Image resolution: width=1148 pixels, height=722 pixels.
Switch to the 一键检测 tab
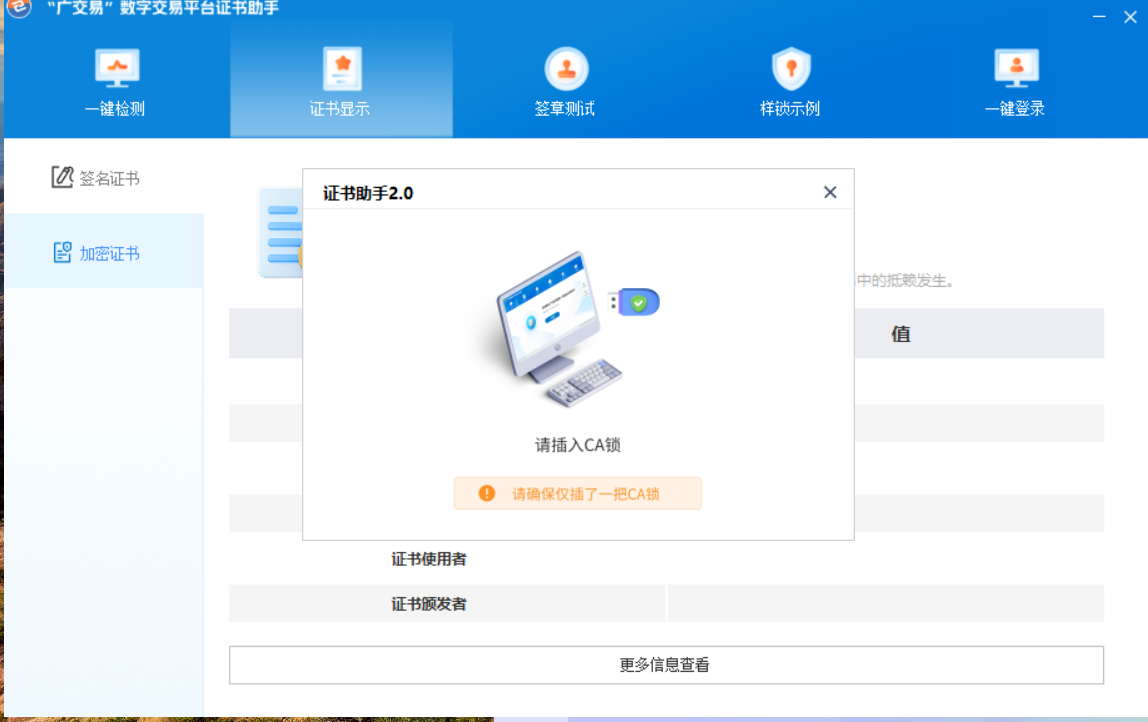[x=116, y=78]
